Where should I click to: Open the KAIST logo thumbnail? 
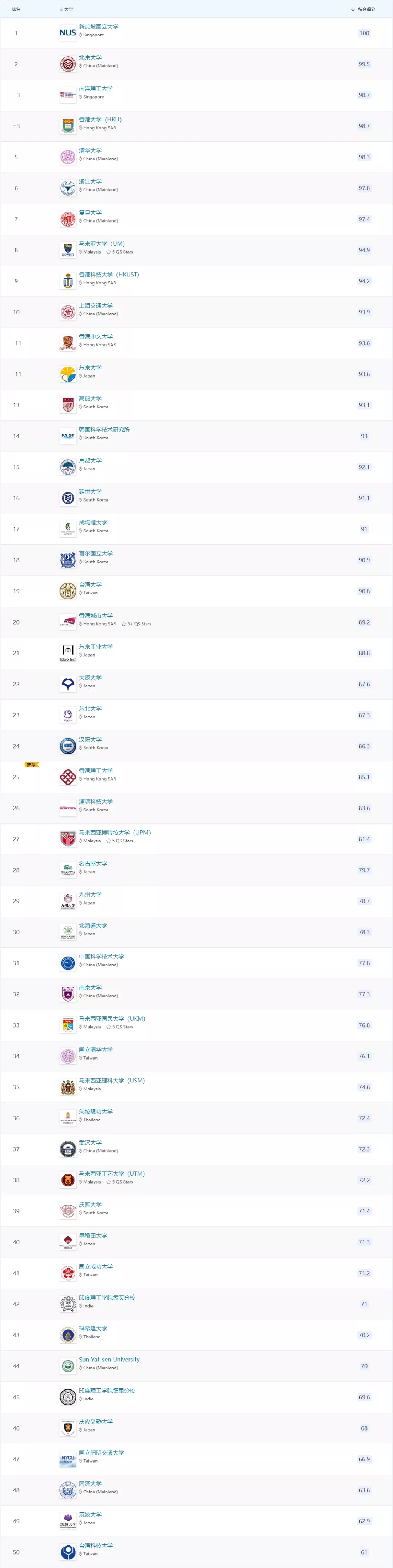68,436
